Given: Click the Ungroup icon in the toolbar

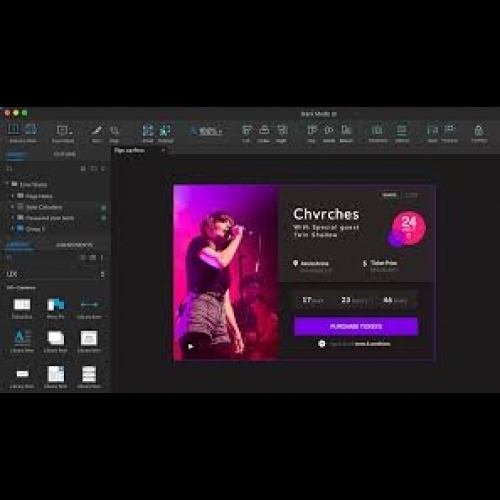Looking at the screenshot, I should (165, 130).
